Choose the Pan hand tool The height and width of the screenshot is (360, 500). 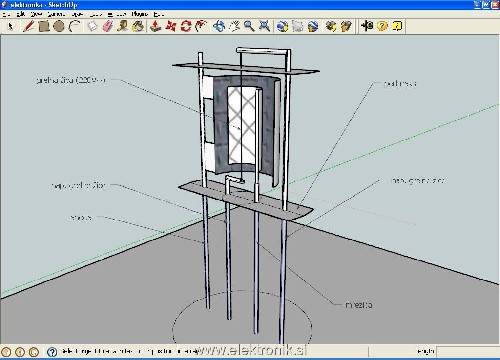tap(234, 26)
